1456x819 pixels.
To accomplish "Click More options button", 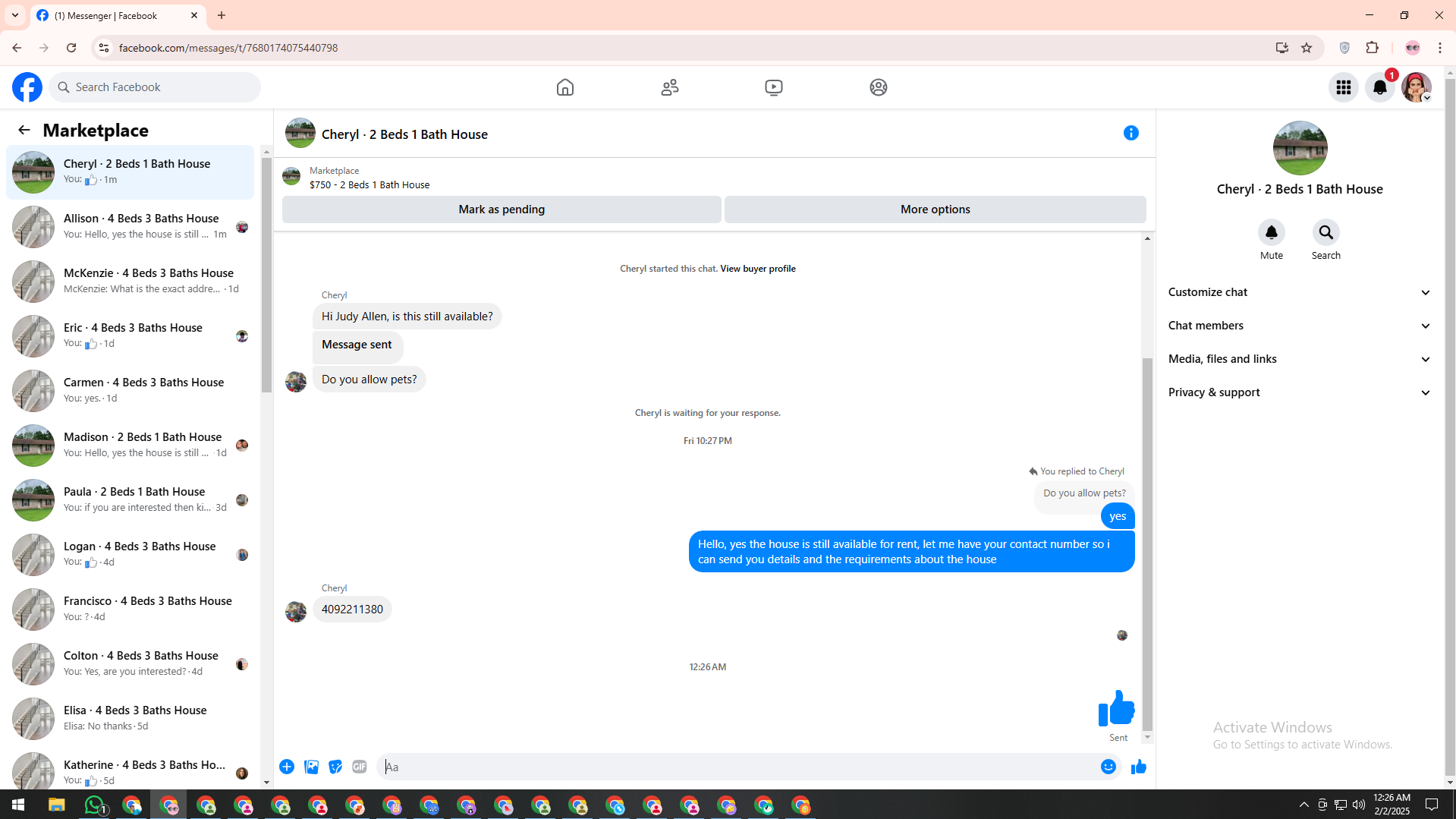I will 936,209.
